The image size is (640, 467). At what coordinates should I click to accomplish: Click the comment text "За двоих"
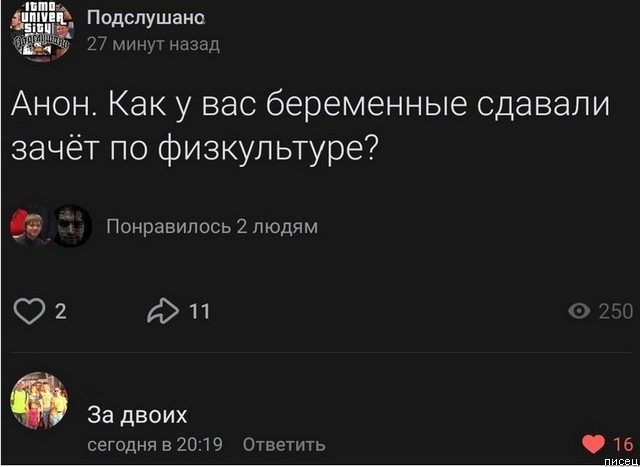(137, 415)
